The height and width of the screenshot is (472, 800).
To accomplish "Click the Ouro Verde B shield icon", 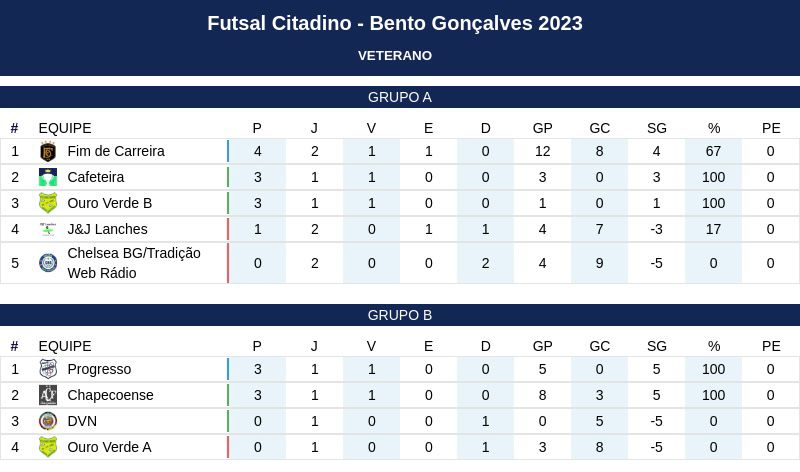I will (48, 203).
